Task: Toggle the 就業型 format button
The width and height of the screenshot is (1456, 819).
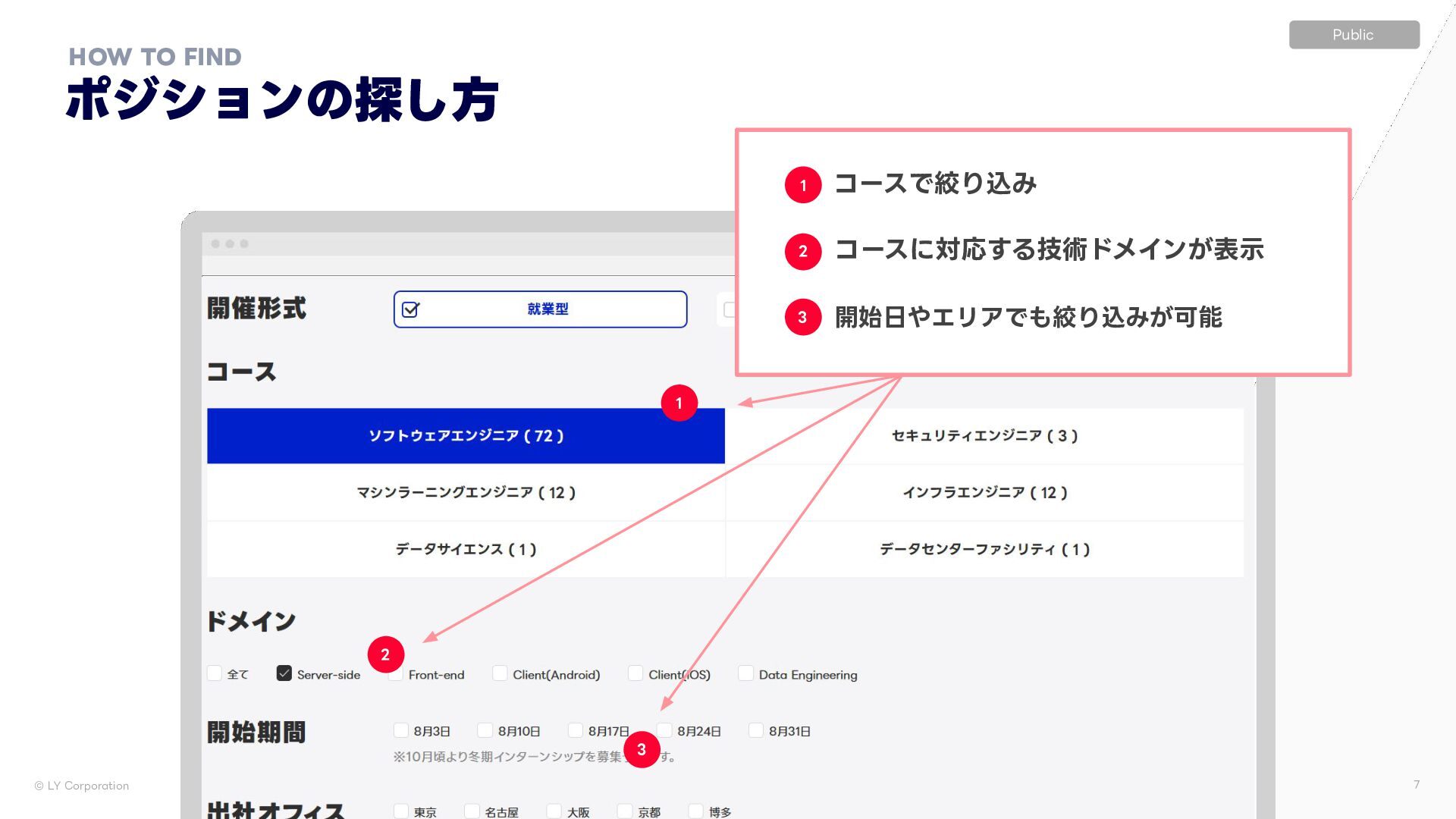Action: 540,309
